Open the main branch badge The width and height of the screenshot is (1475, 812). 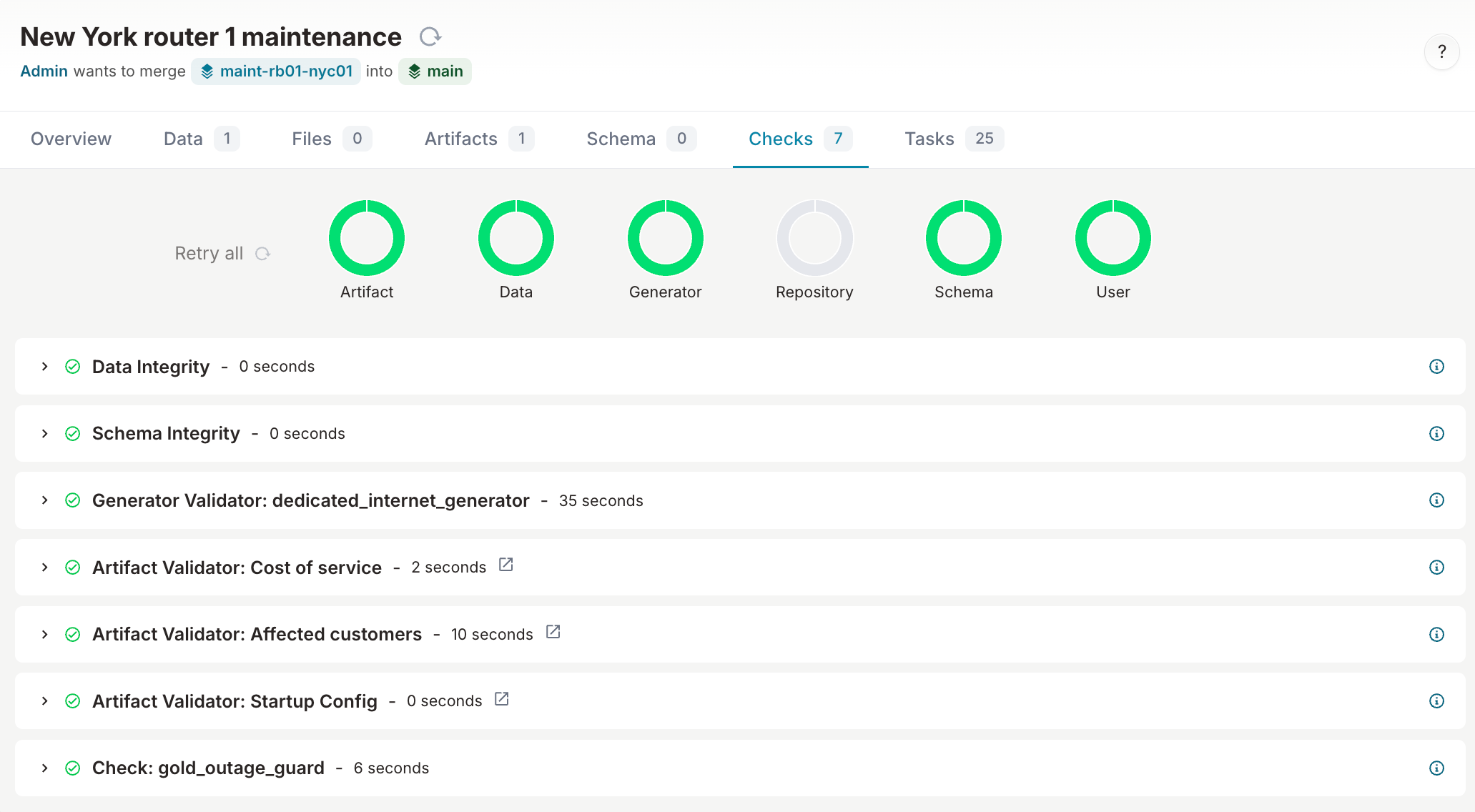pyautogui.click(x=435, y=72)
